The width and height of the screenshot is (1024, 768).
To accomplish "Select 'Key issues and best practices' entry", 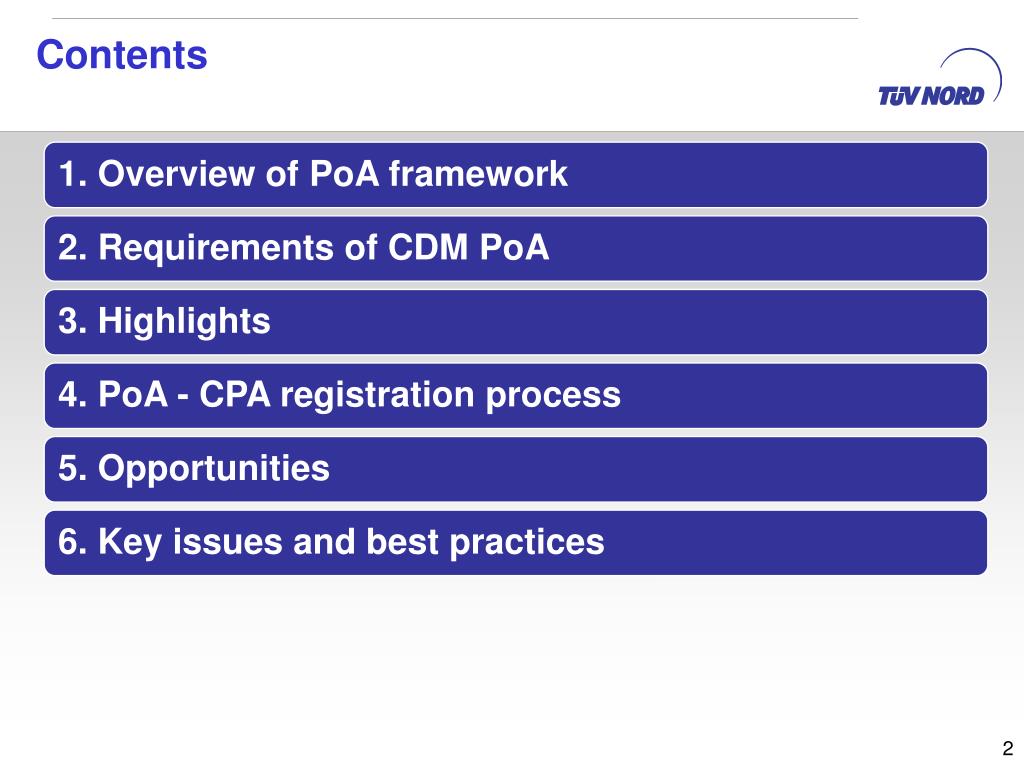I will tap(516, 543).
